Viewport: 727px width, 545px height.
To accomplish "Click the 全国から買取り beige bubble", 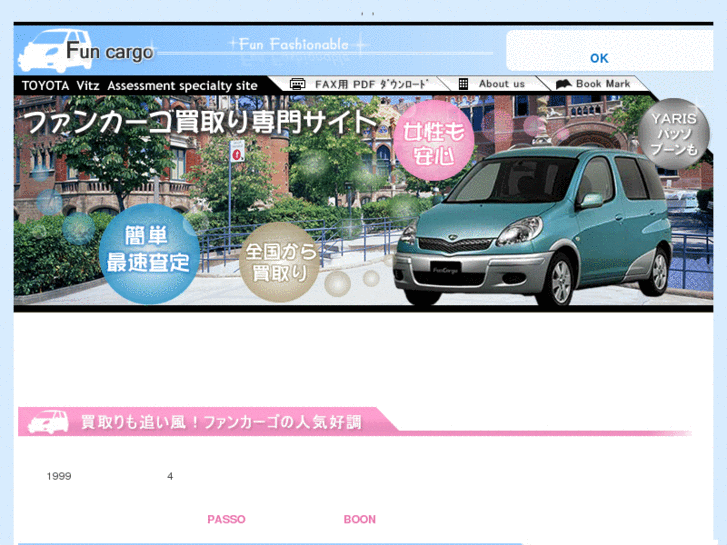I will (280, 262).
